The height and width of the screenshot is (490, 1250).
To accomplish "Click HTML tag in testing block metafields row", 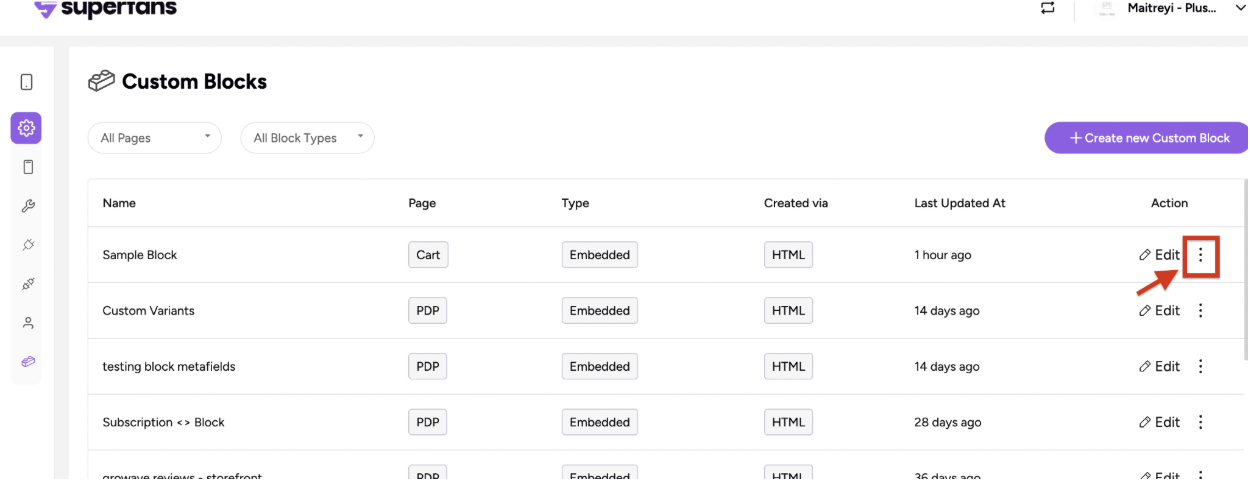I will click(x=789, y=367).
